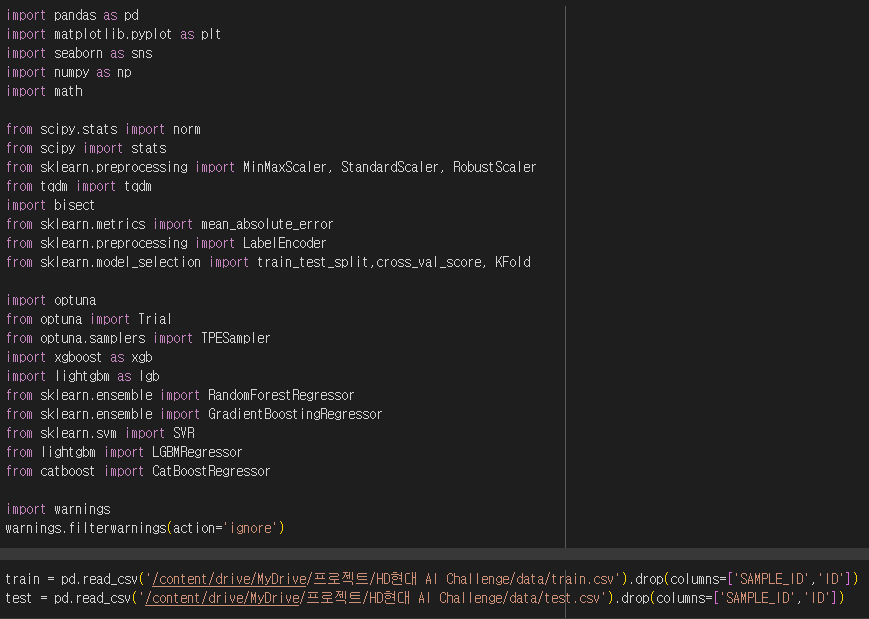Image resolution: width=869 pixels, height=619 pixels.
Task: Click the 'import warnings' line
Action: pos(58,509)
